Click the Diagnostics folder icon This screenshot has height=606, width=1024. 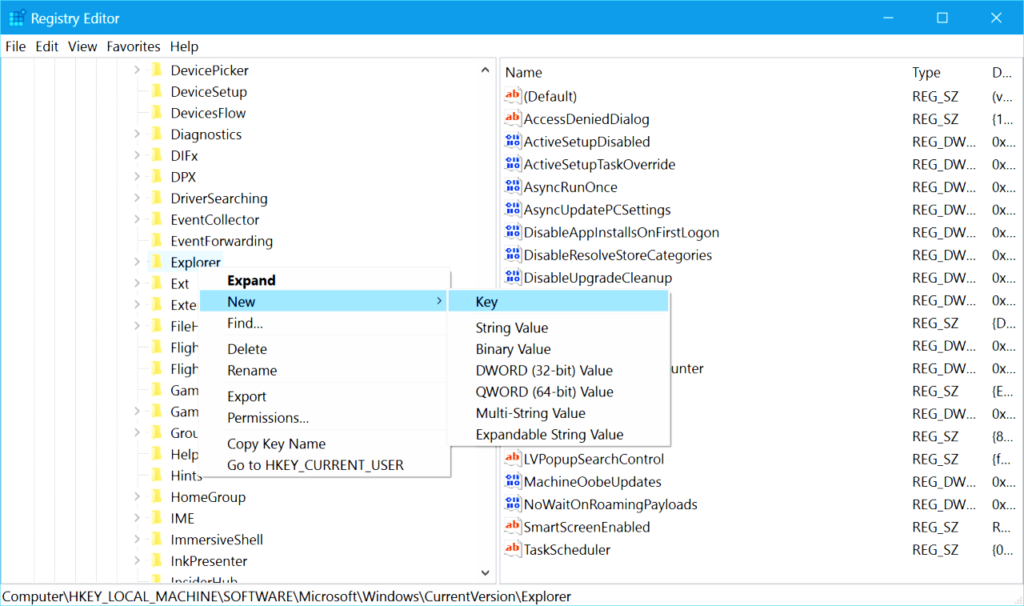click(156, 134)
